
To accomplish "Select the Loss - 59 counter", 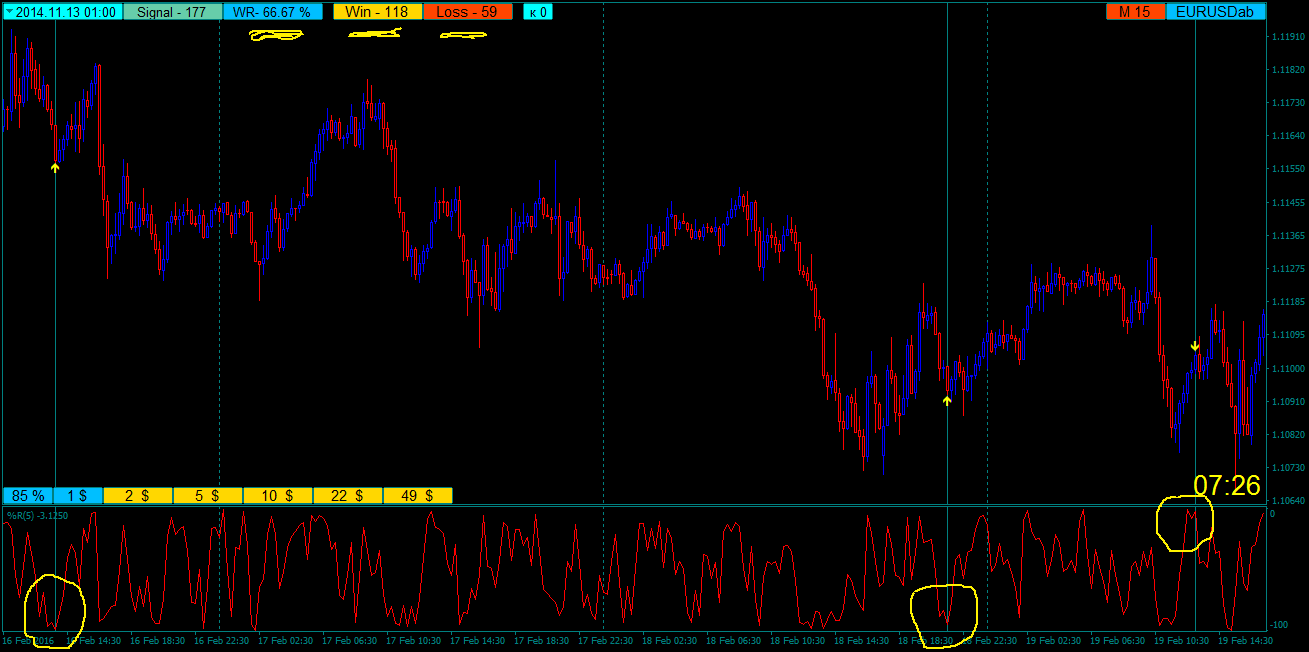I will tap(468, 12).
